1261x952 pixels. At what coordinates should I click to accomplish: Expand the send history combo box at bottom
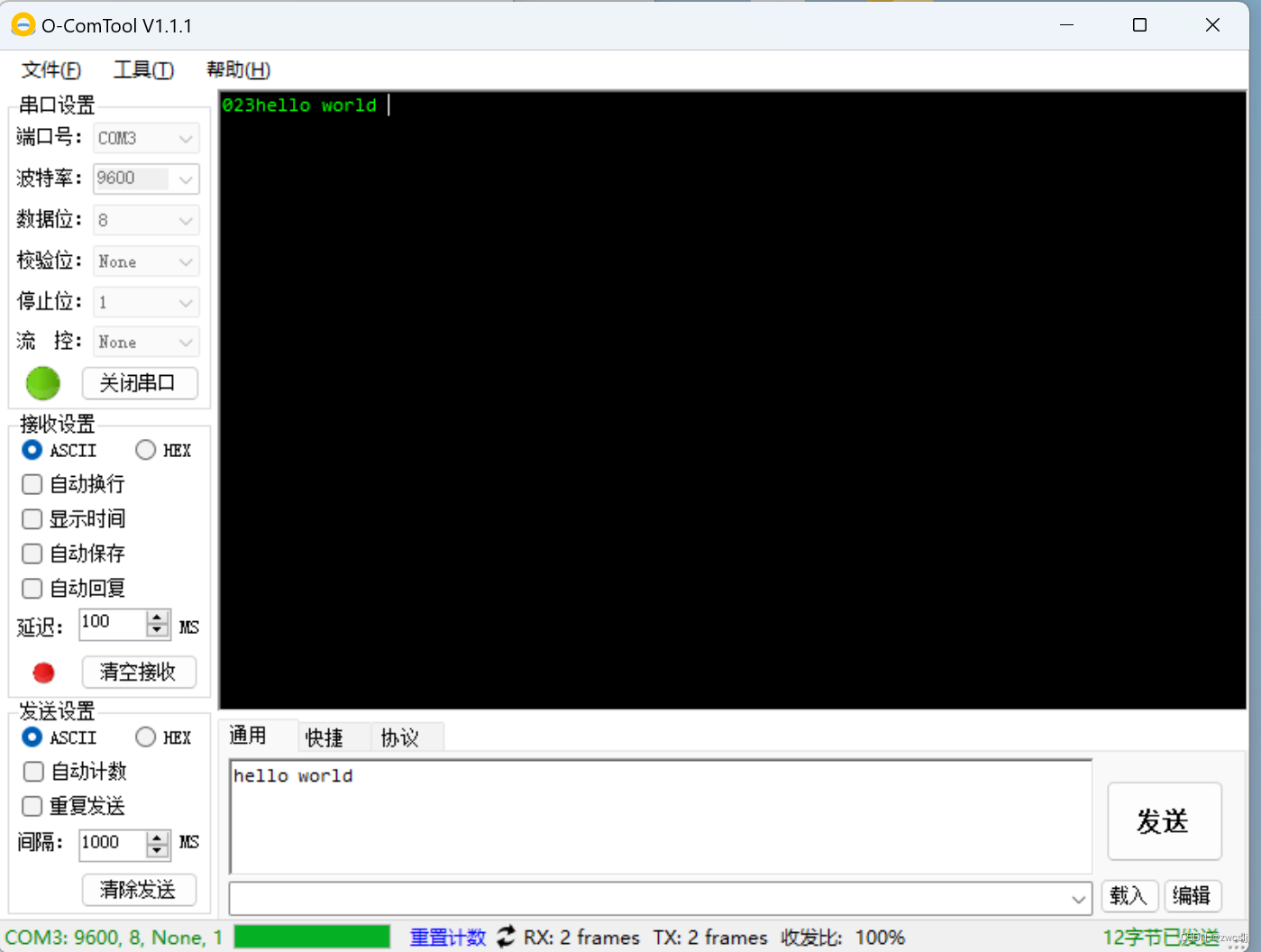click(x=1079, y=898)
